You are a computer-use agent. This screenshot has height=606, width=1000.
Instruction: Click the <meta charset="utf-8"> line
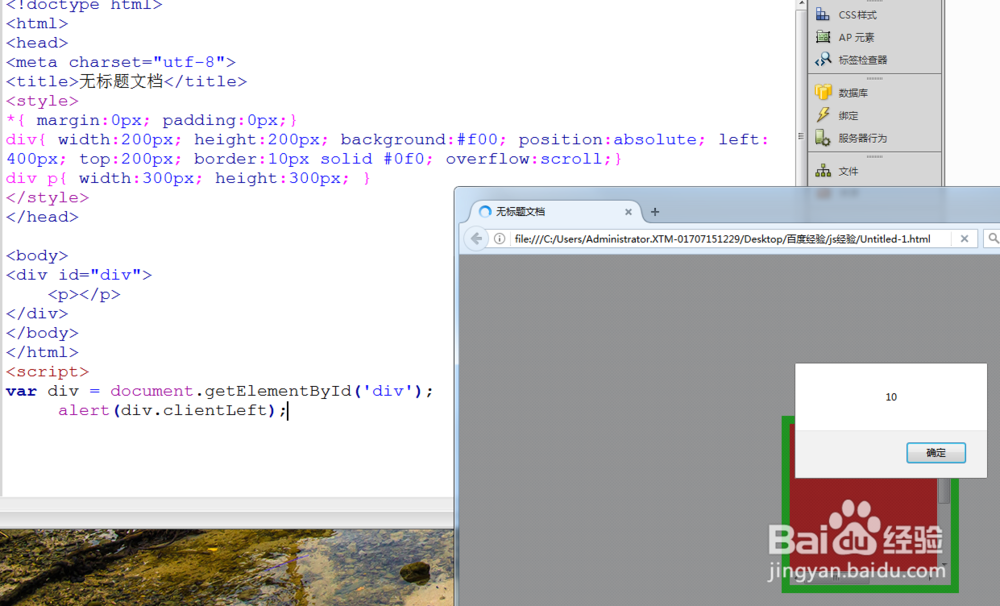[x=121, y=63]
